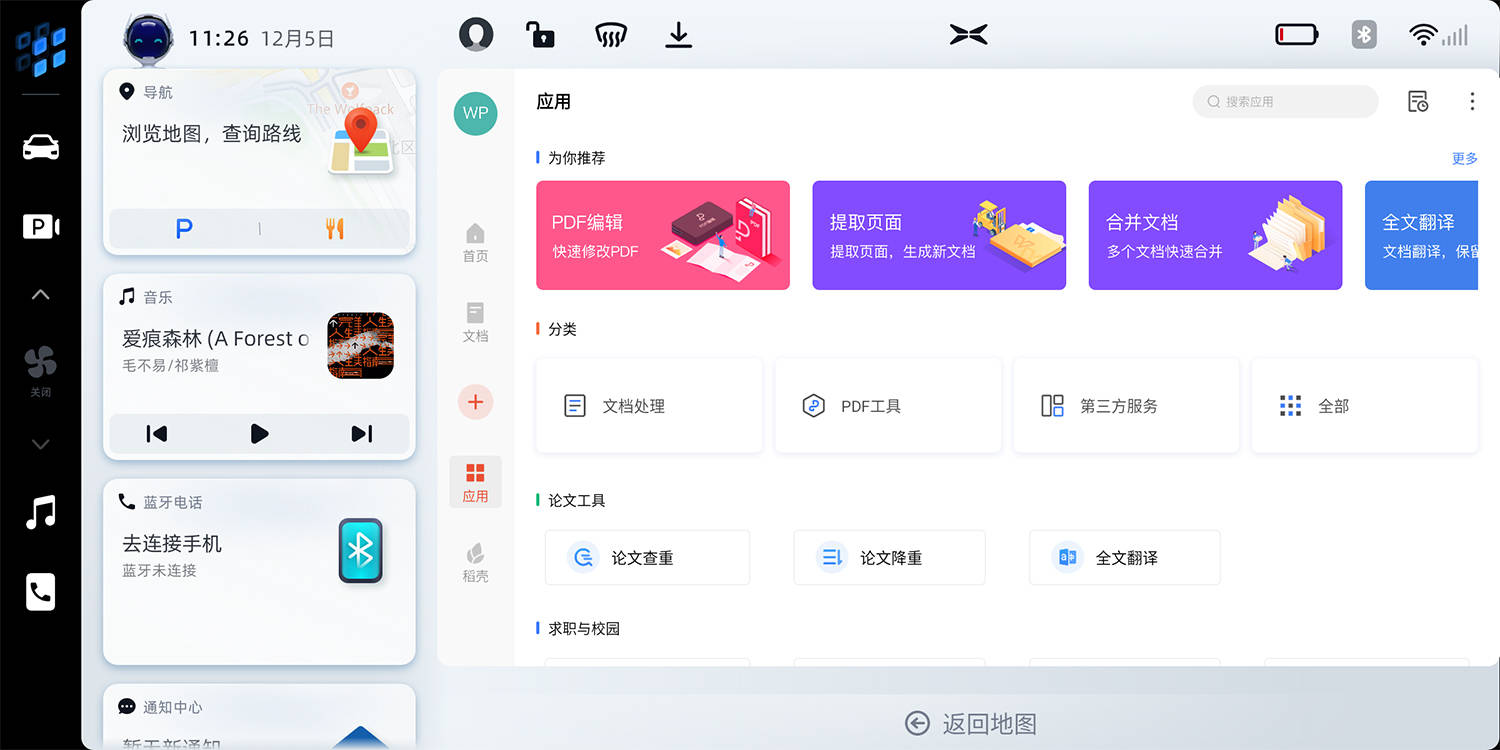The width and height of the screenshot is (1500, 750).
Task: Toggle the screen lock icon in top bar
Action: point(540,33)
